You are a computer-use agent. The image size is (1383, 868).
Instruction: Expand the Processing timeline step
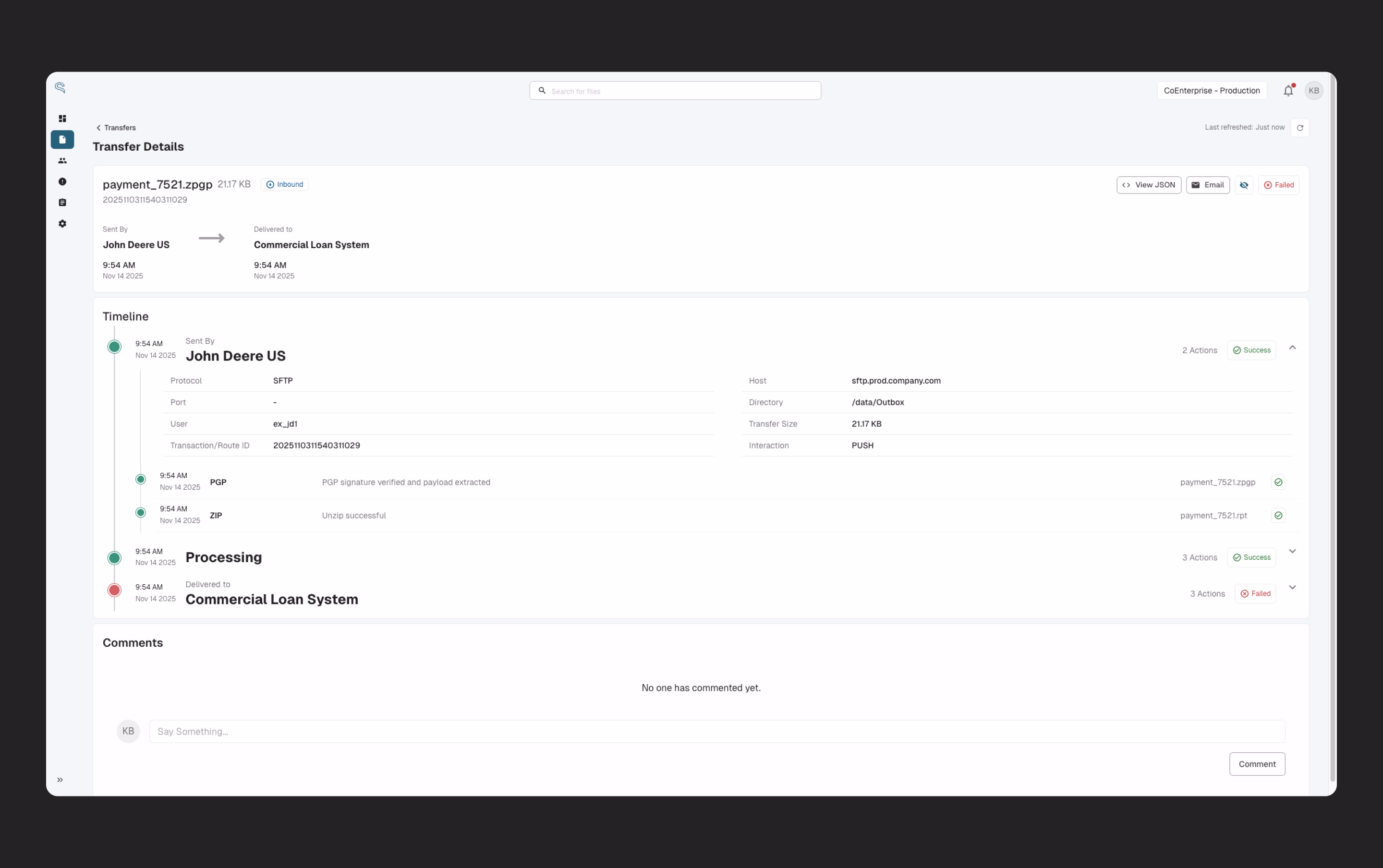[1293, 551]
